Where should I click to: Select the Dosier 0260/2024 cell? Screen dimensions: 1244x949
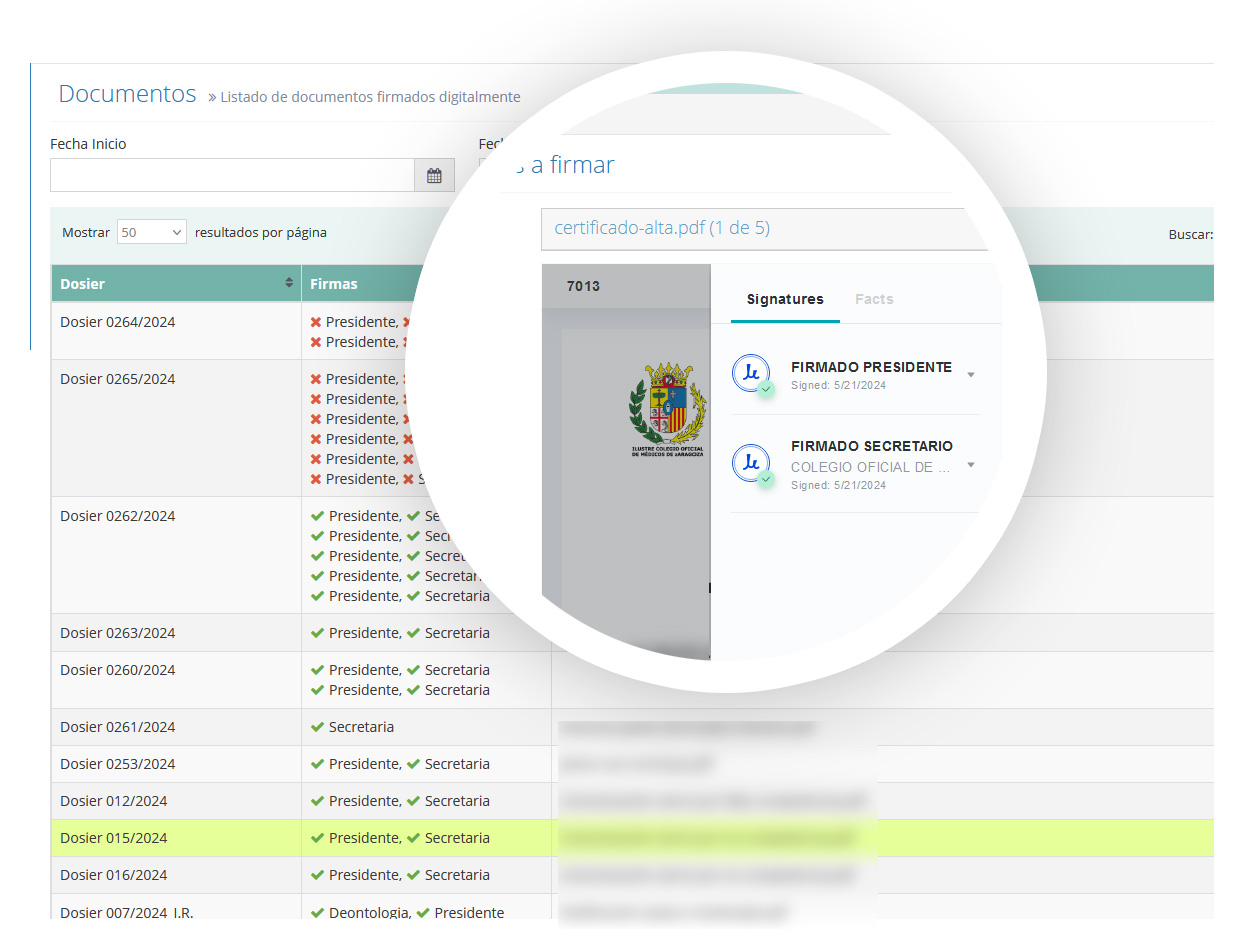pyautogui.click(x=176, y=680)
